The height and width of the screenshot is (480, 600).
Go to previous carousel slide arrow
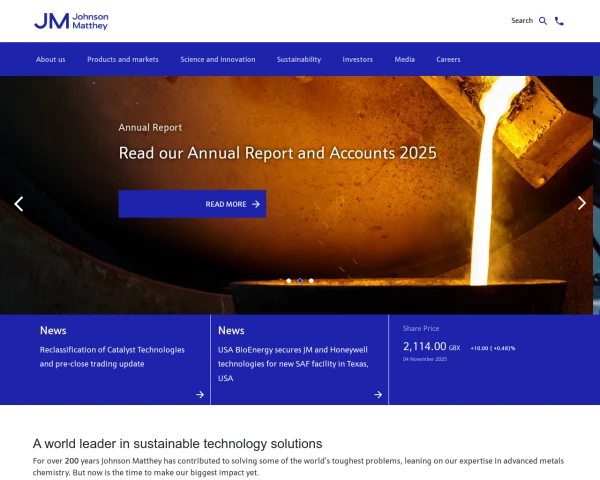pyautogui.click(x=19, y=204)
